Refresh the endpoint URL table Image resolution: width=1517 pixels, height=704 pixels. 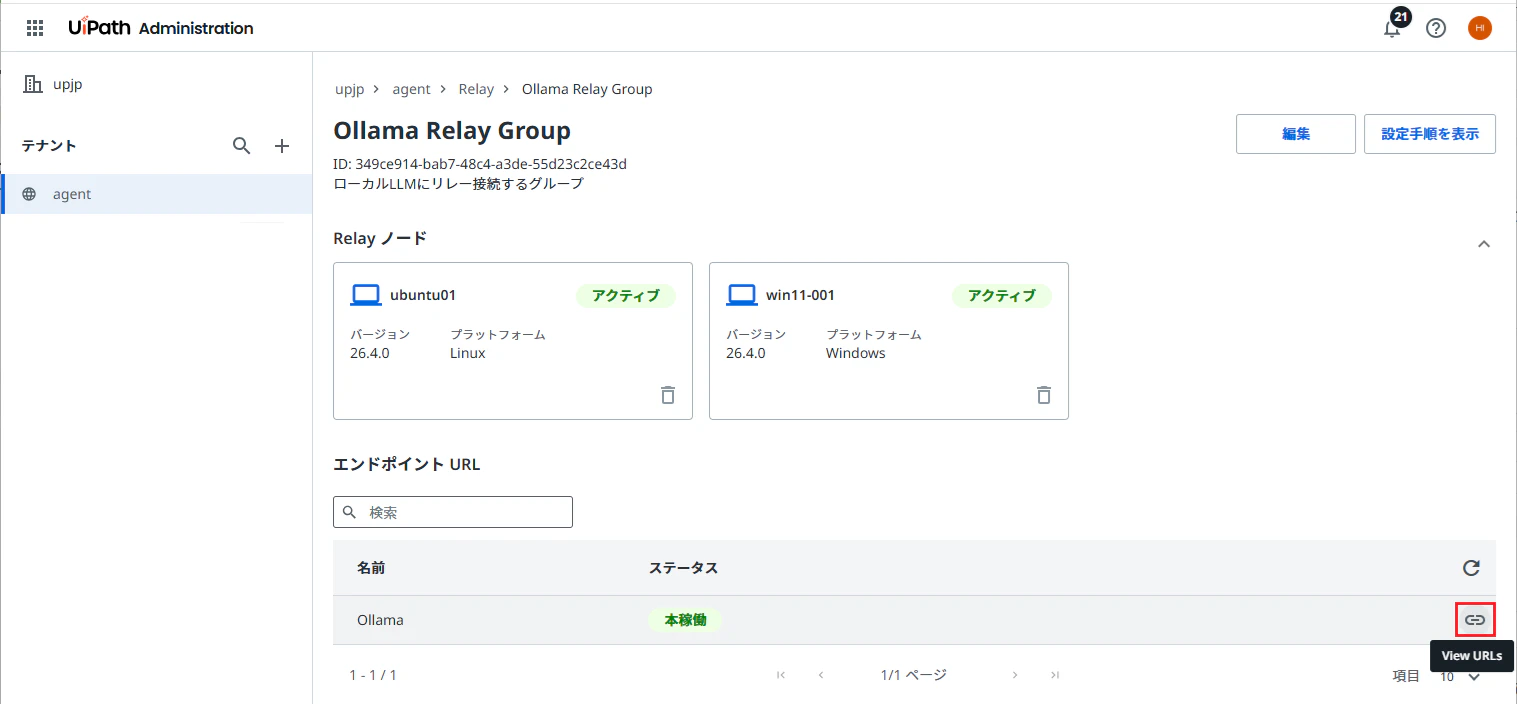pos(1471,568)
